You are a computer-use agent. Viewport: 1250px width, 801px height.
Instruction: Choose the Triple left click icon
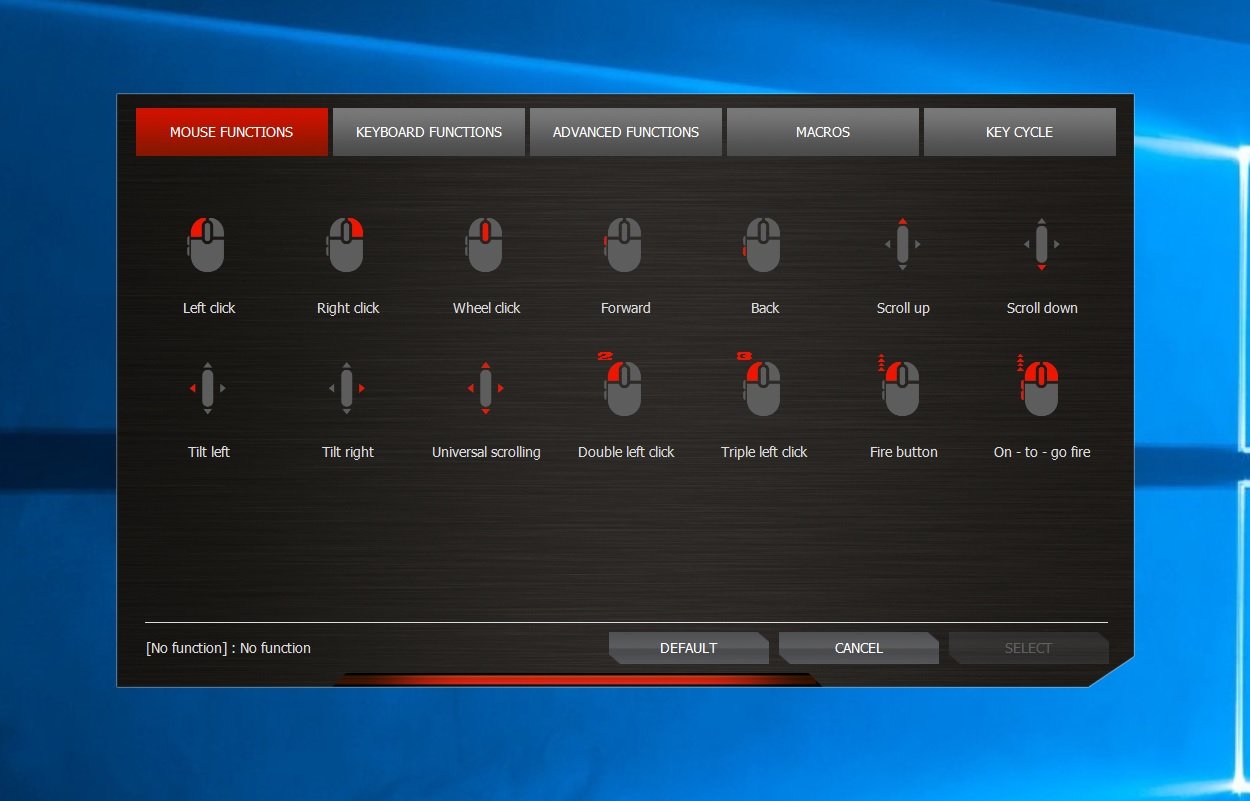click(760, 384)
